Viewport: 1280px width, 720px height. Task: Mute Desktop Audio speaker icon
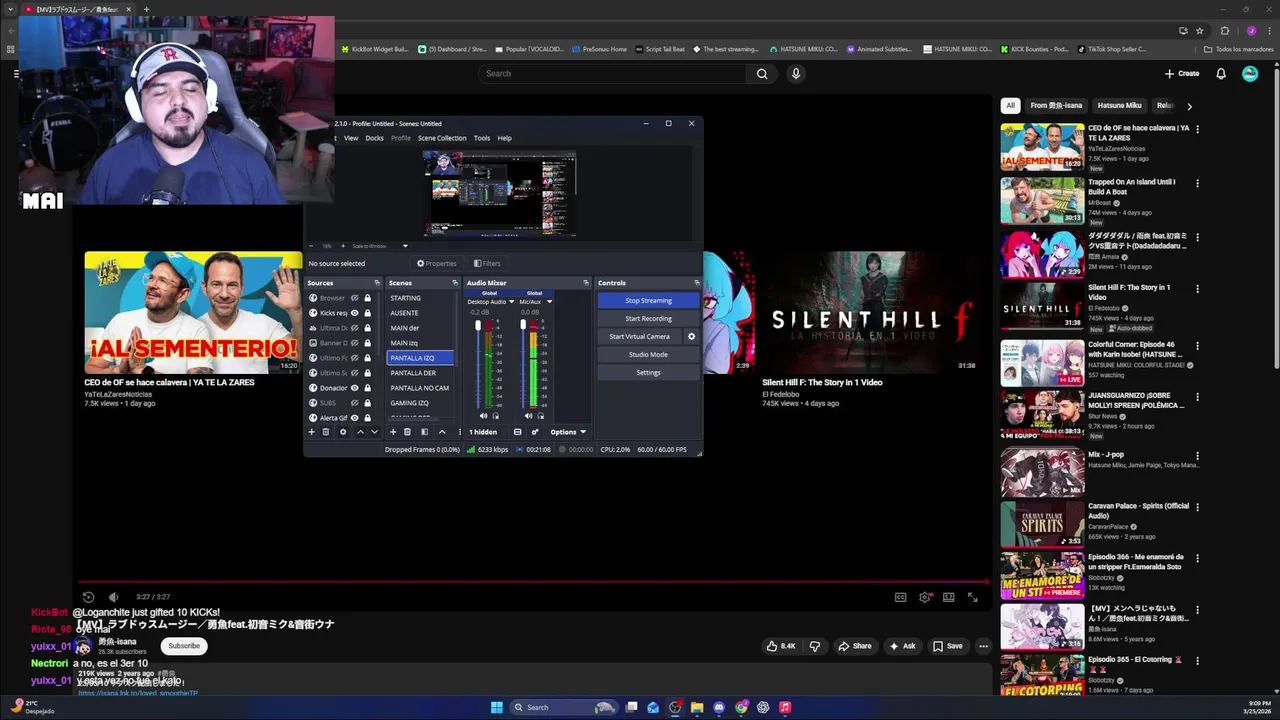pyautogui.click(x=483, y=415)
